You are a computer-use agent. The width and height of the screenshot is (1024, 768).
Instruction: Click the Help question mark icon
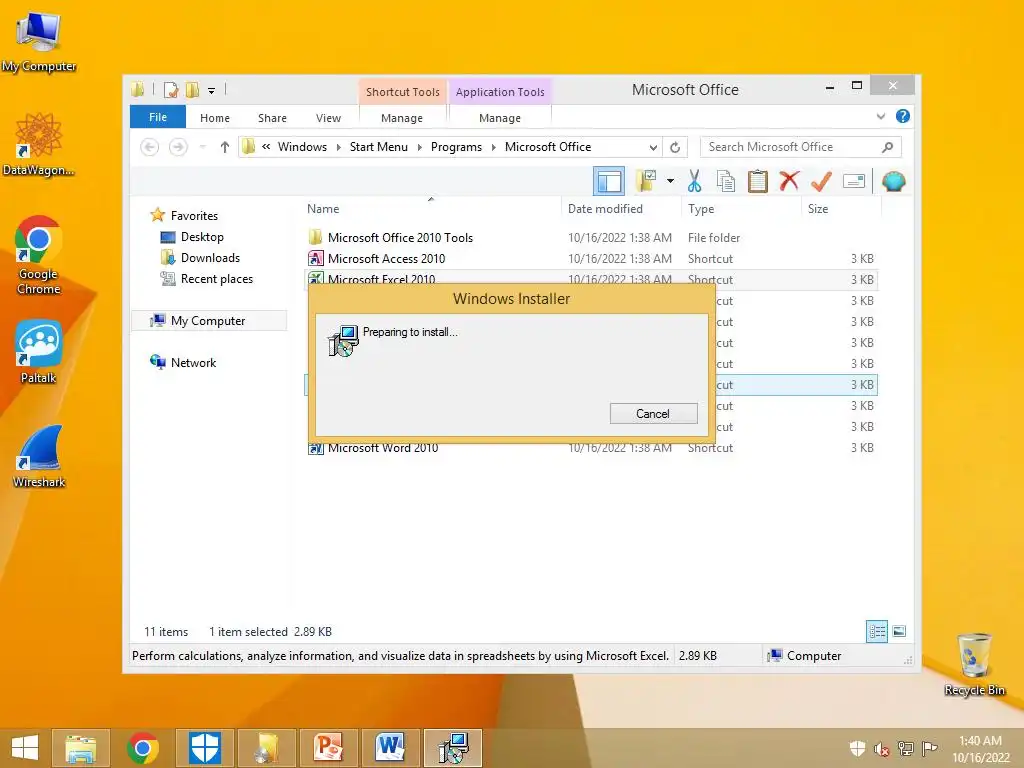pos(903,116)
